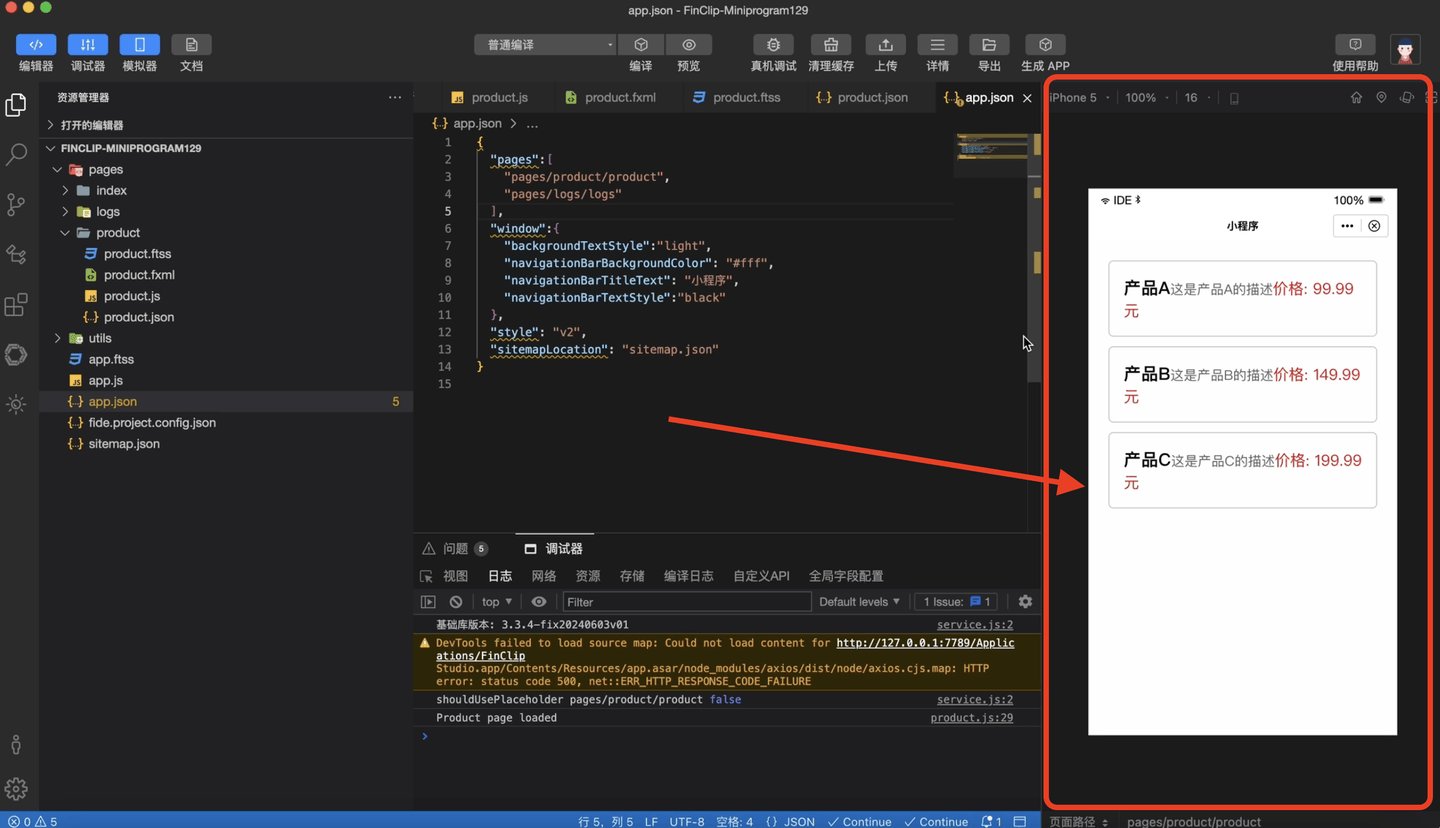Open console settings gear icon
The width and height of the screenshot is (1440, 828).
pos(1025,602)
